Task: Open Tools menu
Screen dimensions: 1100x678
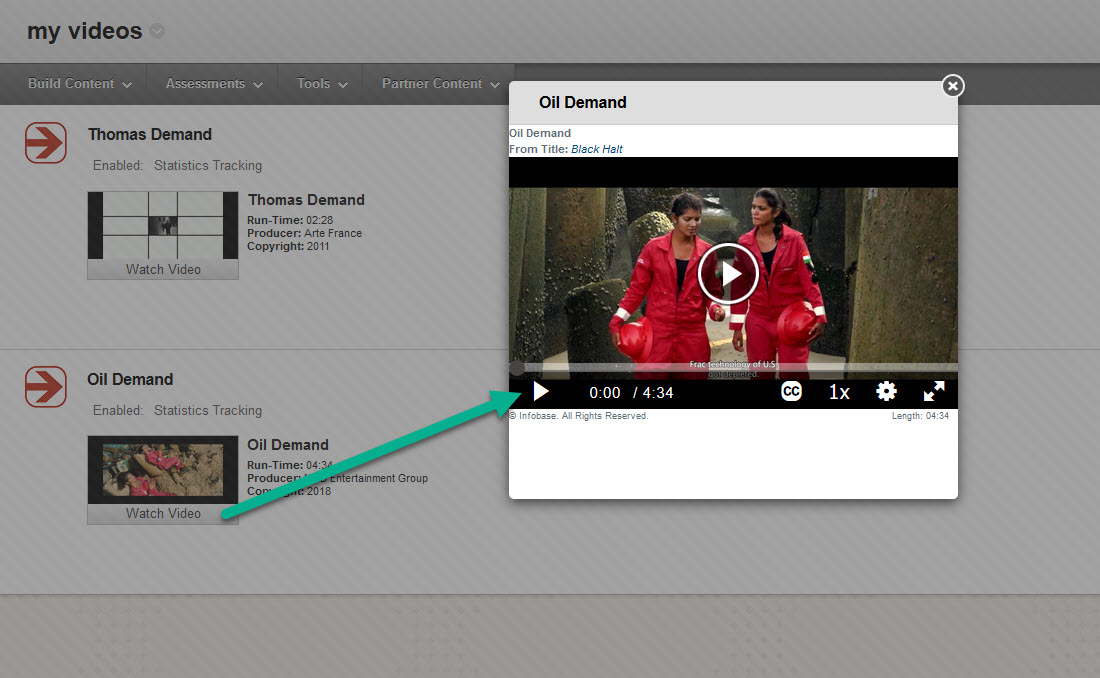Action: pos(322,84)
